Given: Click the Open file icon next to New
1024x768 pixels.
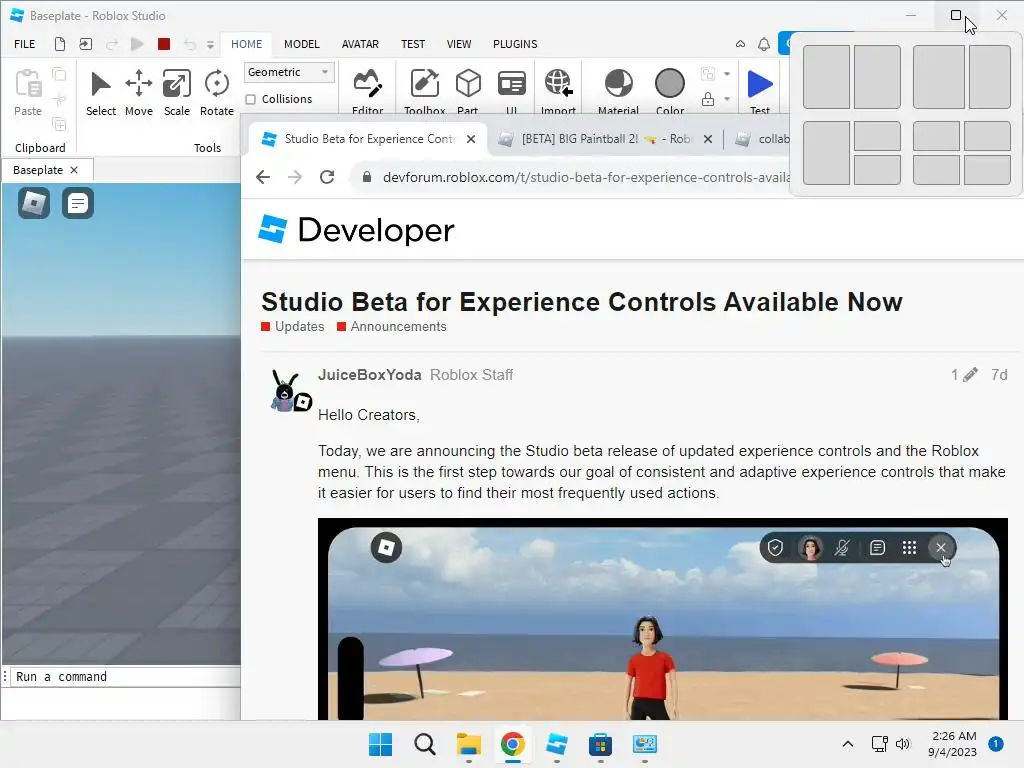Looking at the screenshot, I should point(86,44).
